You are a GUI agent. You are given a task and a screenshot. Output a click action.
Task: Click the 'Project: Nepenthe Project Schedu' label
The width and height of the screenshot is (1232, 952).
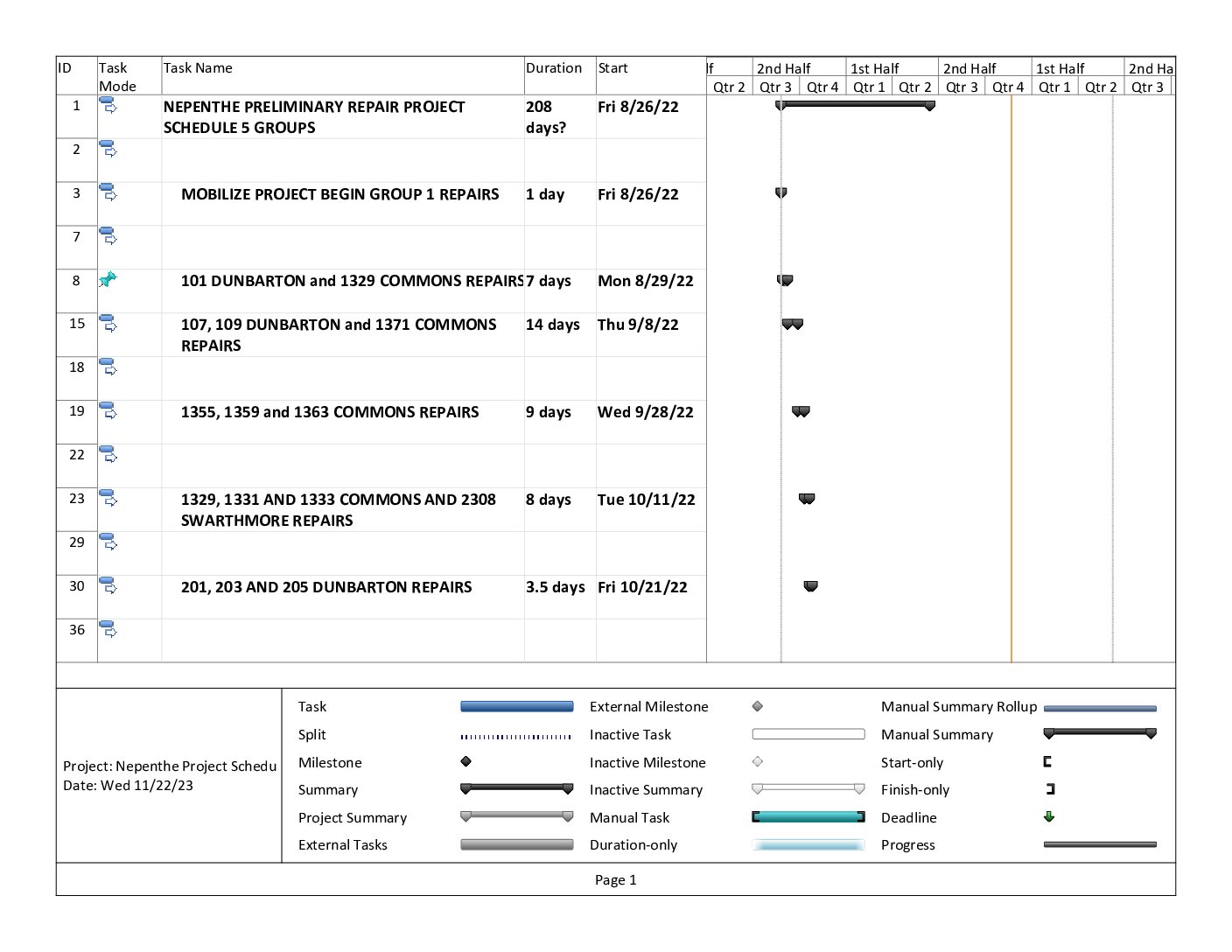click(x=170, y=766)
